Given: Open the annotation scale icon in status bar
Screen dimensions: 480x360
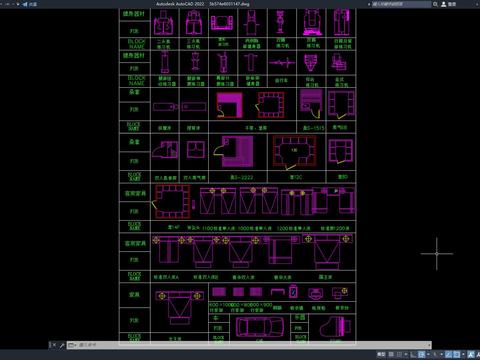Looking at the screenshot, I should [470, 354].
